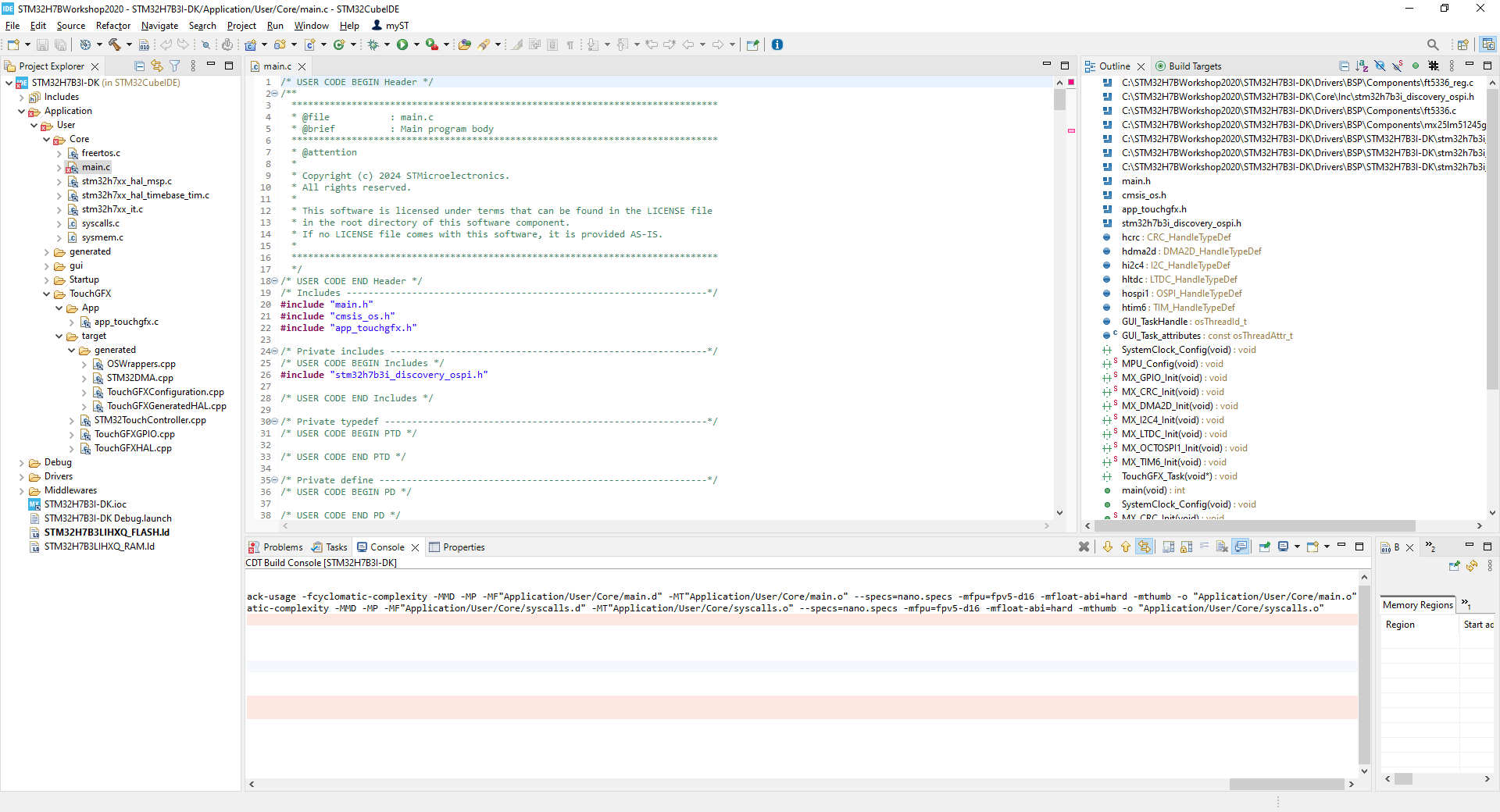Sort Outline entries alphabetically

click(1361, 66)
